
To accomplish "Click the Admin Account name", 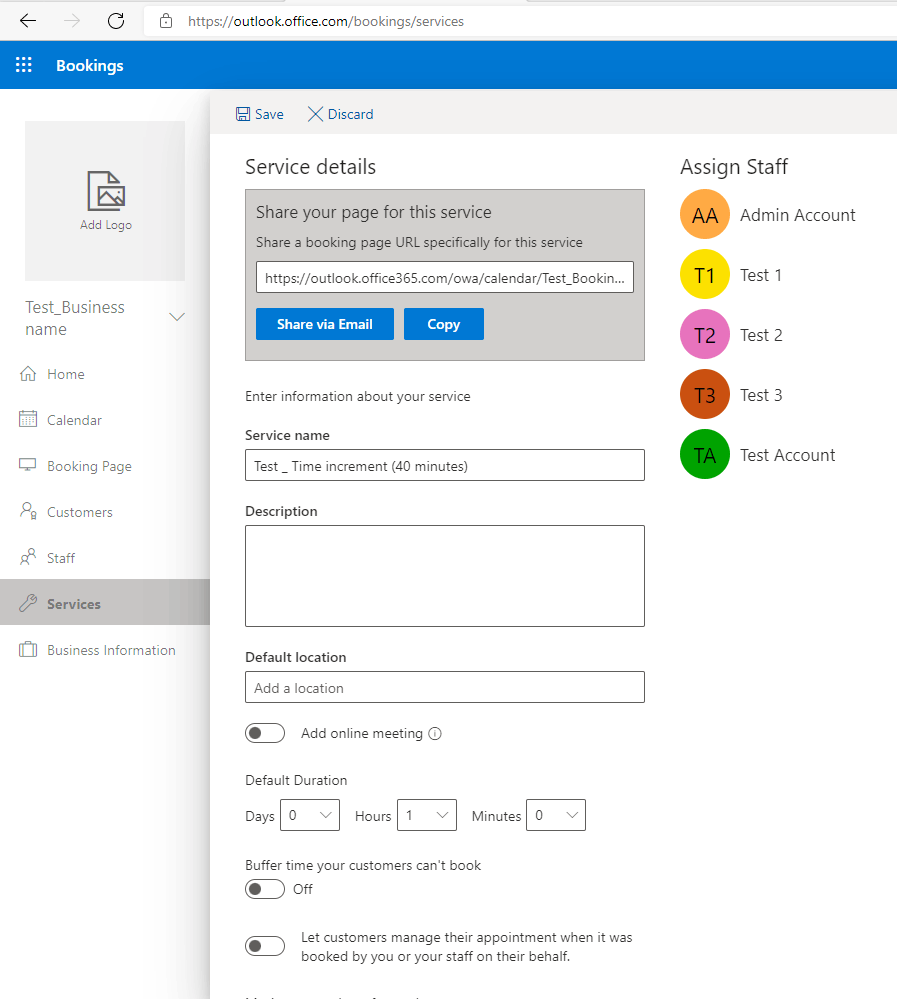I will pos(798,215).
